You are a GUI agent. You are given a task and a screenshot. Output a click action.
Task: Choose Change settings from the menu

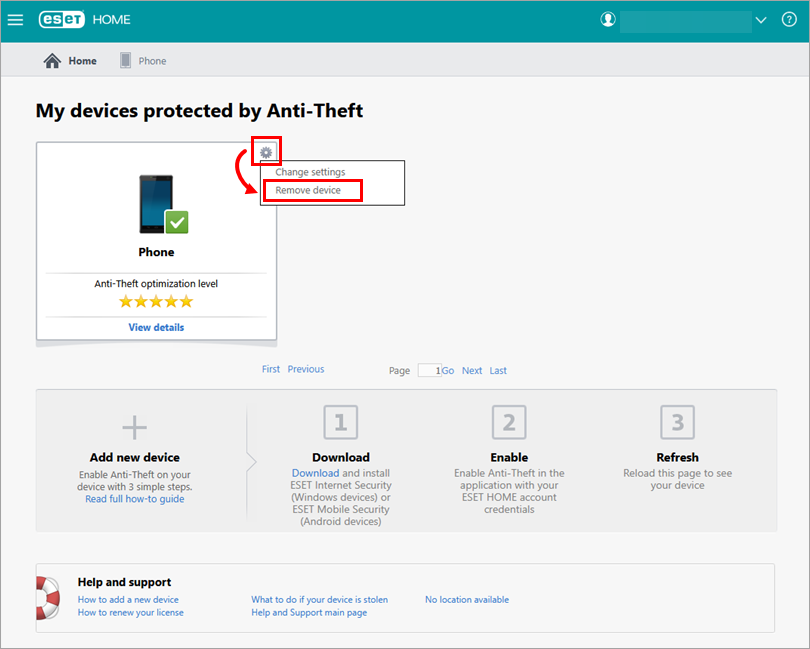pos(310,172)
